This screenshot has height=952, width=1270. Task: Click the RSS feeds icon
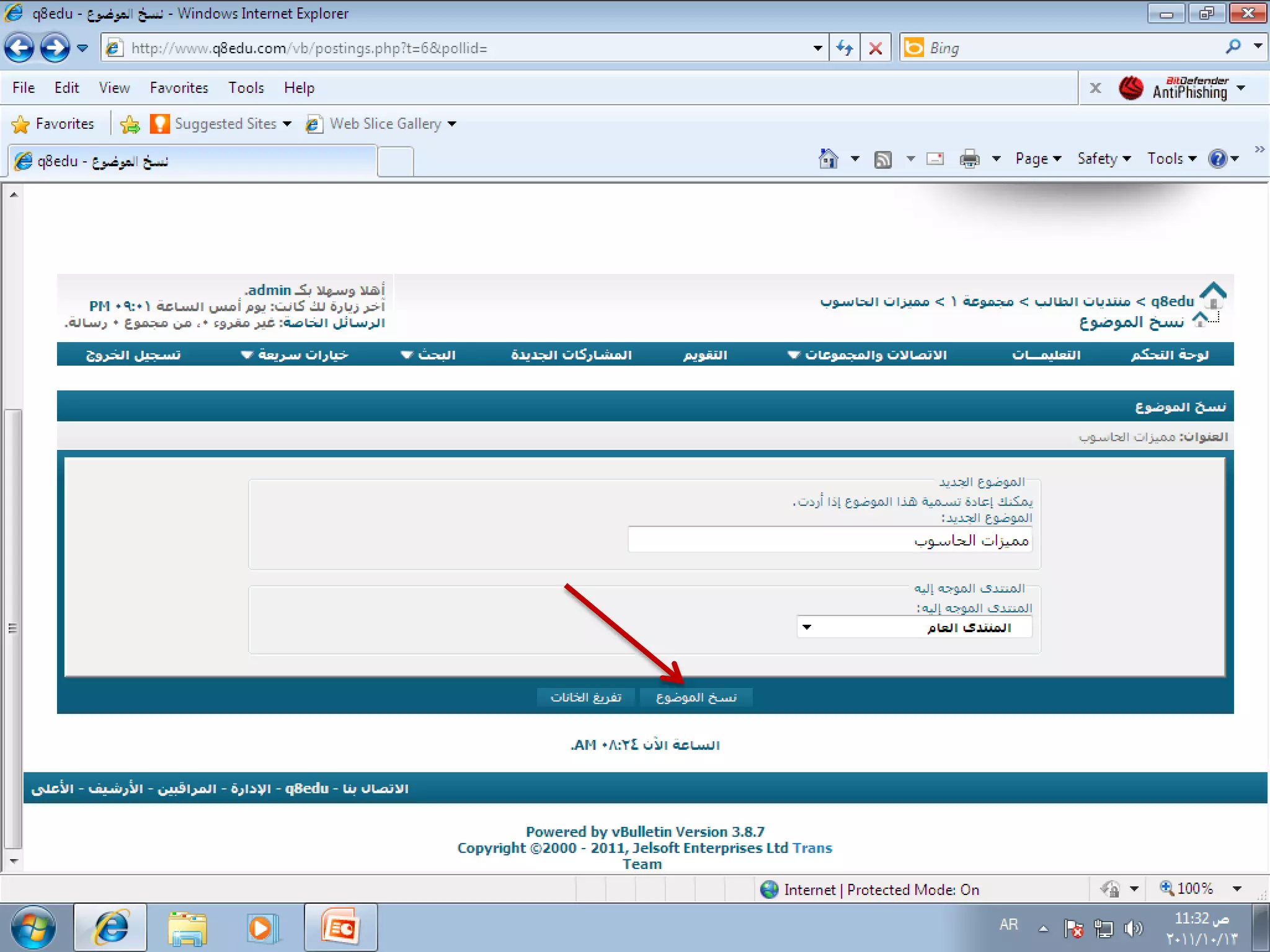click(882, 160)
